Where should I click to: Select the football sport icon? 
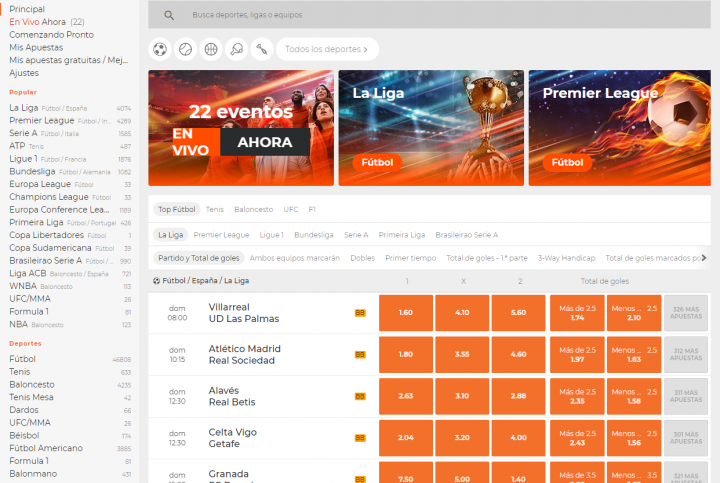pos(160,49)
